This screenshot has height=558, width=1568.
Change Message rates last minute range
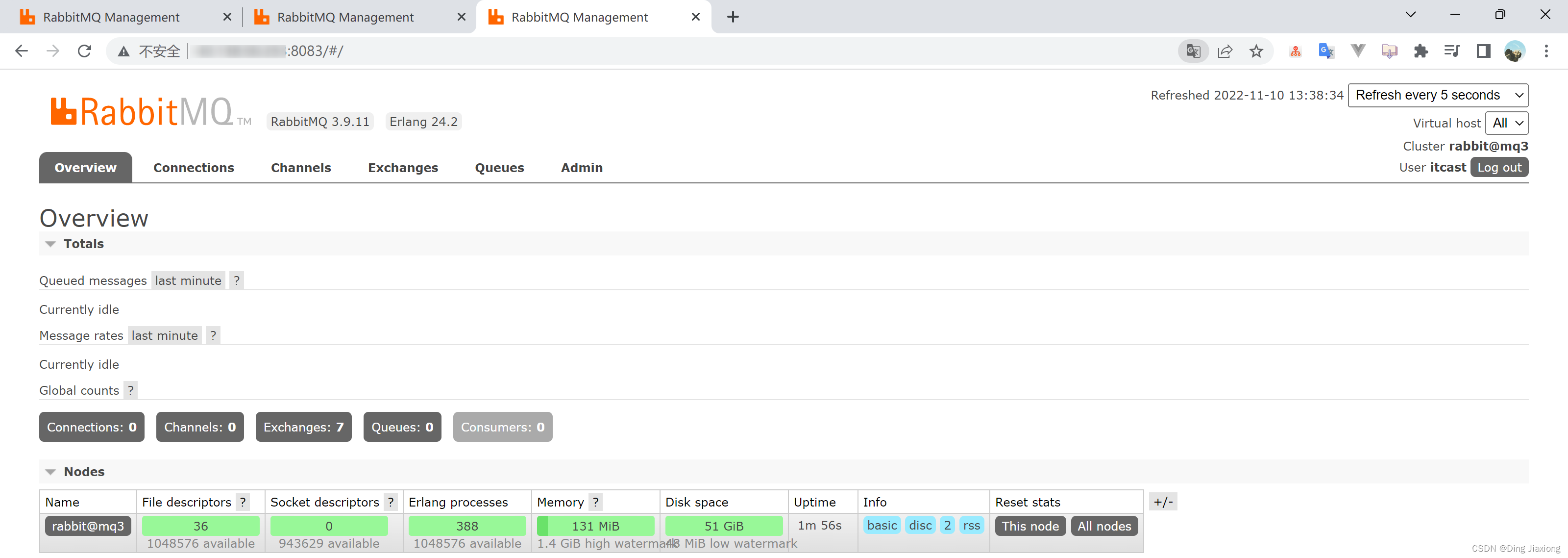click(165, 335)
